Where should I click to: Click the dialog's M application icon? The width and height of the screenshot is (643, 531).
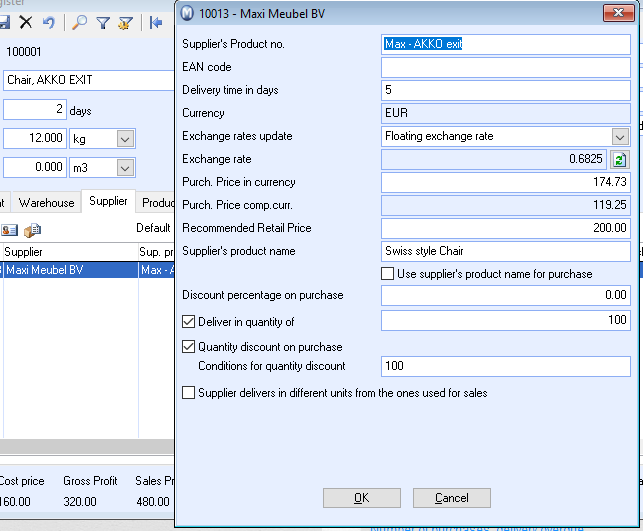click(187, 13)
